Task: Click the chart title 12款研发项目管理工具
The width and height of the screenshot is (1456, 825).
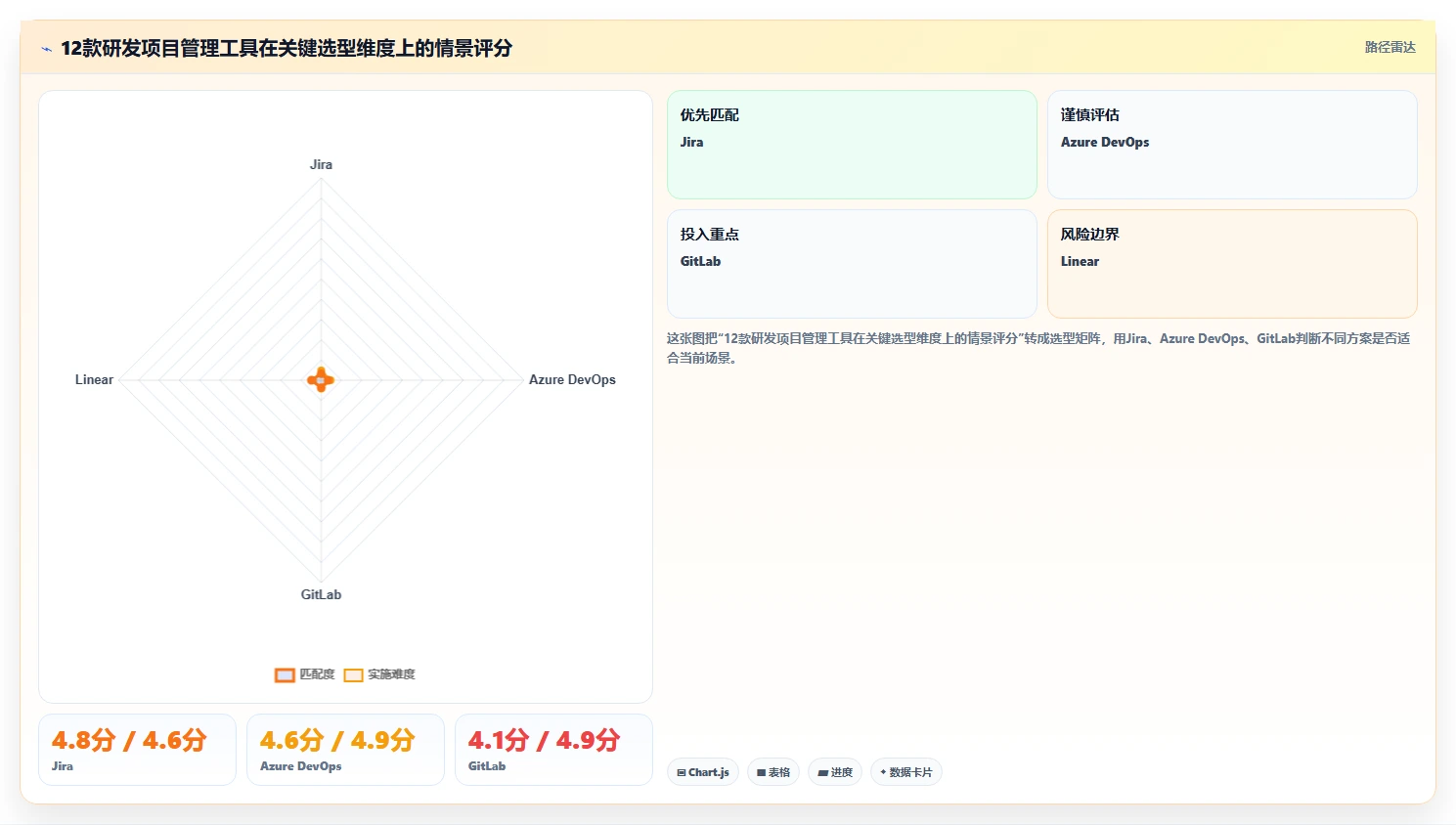Action: click(287, 48)
